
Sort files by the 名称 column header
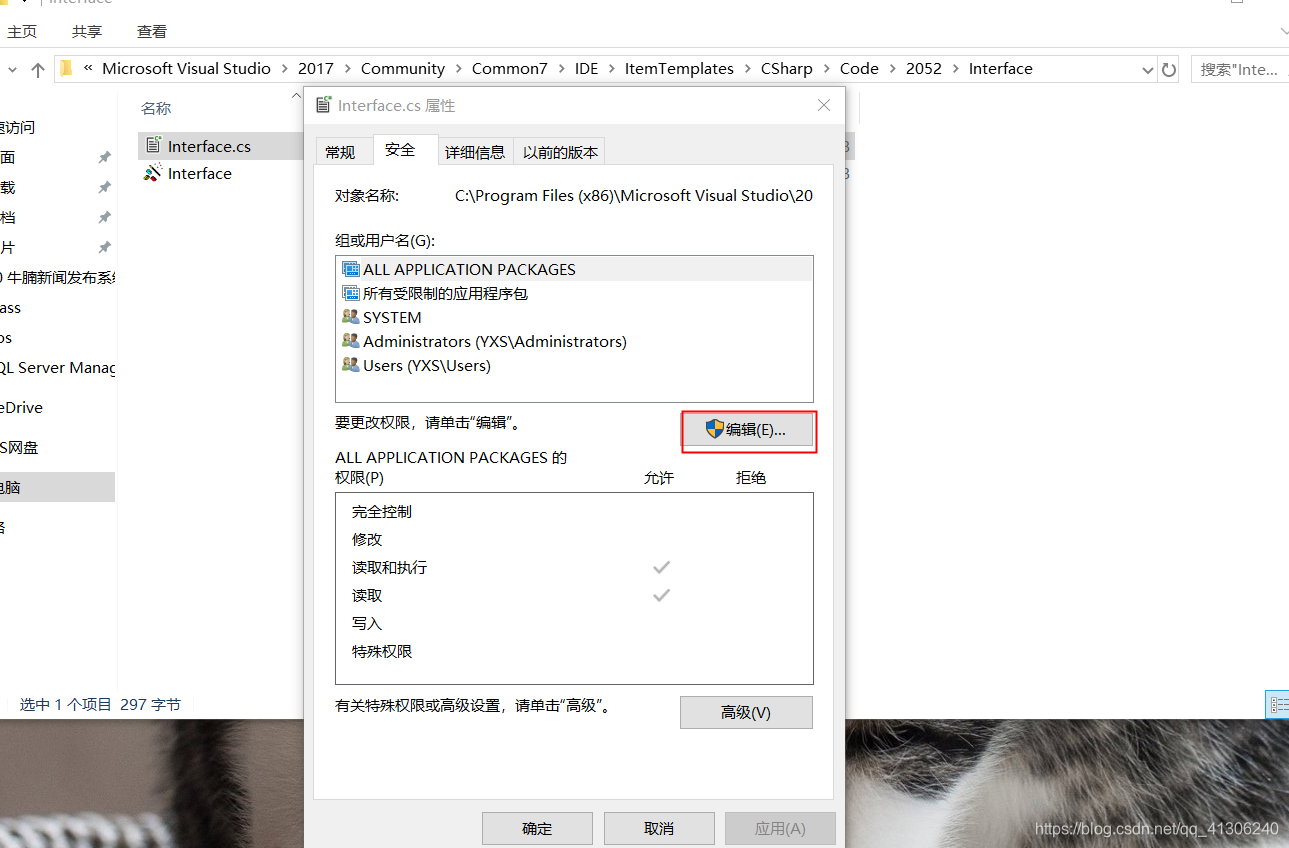coord(156,108)
